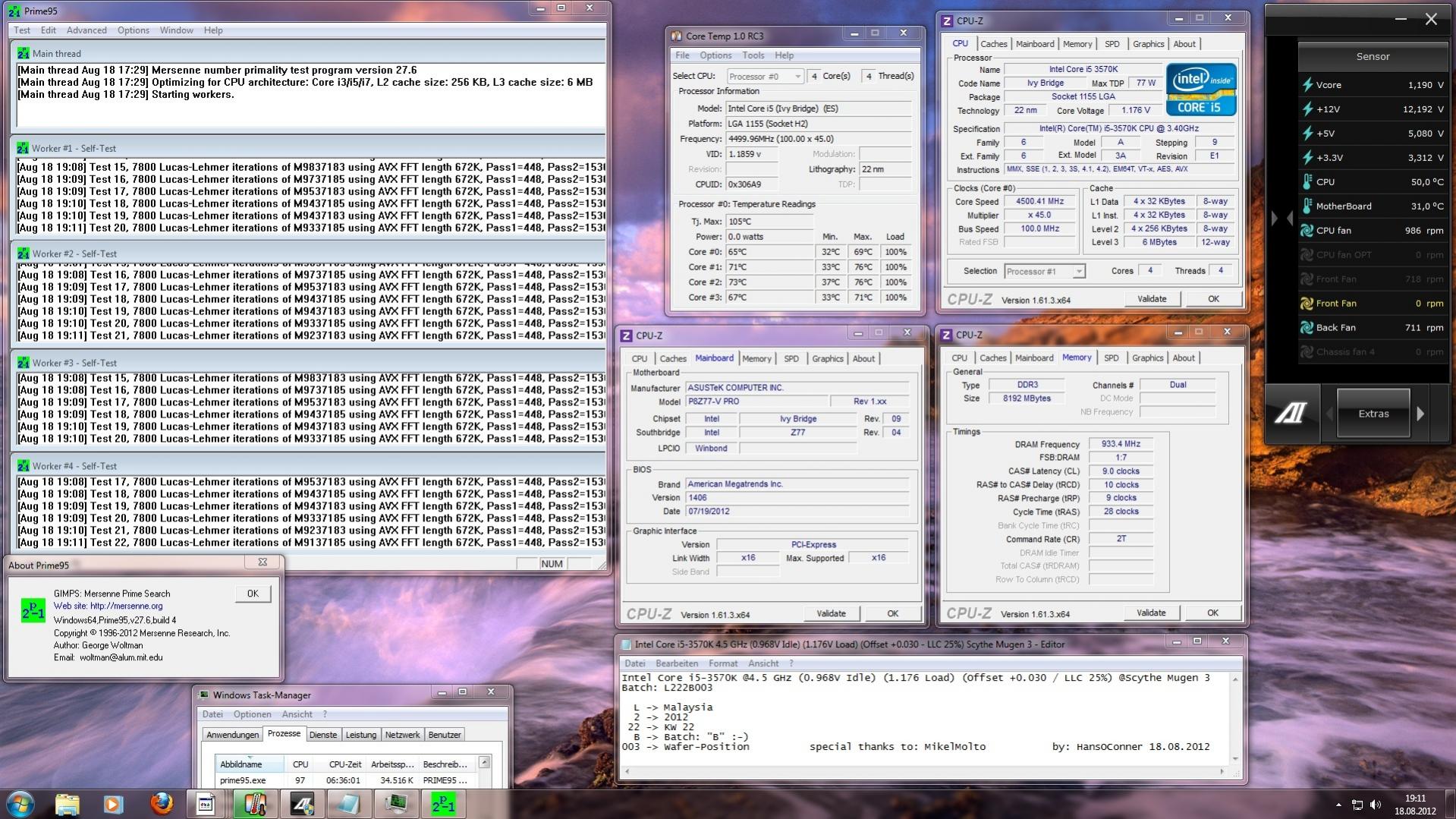Click the Worker #3 Self-Test window icon

tap(23, 363)
